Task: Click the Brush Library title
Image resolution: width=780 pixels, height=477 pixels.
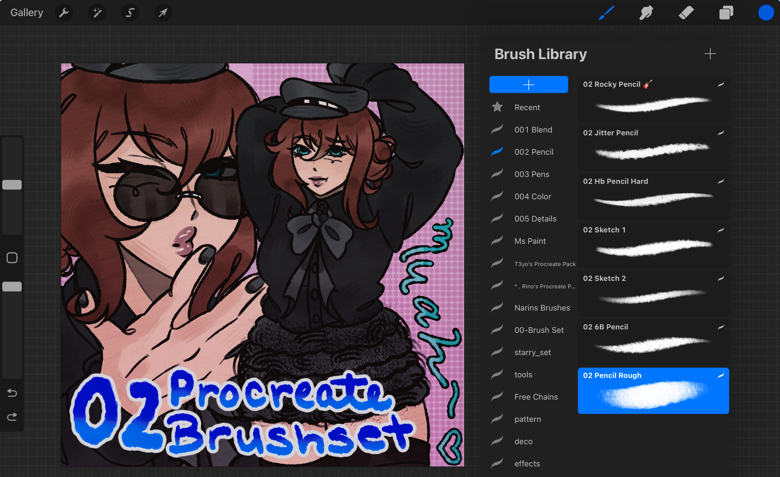Action: pyautogui.click(x=541, y=54)
